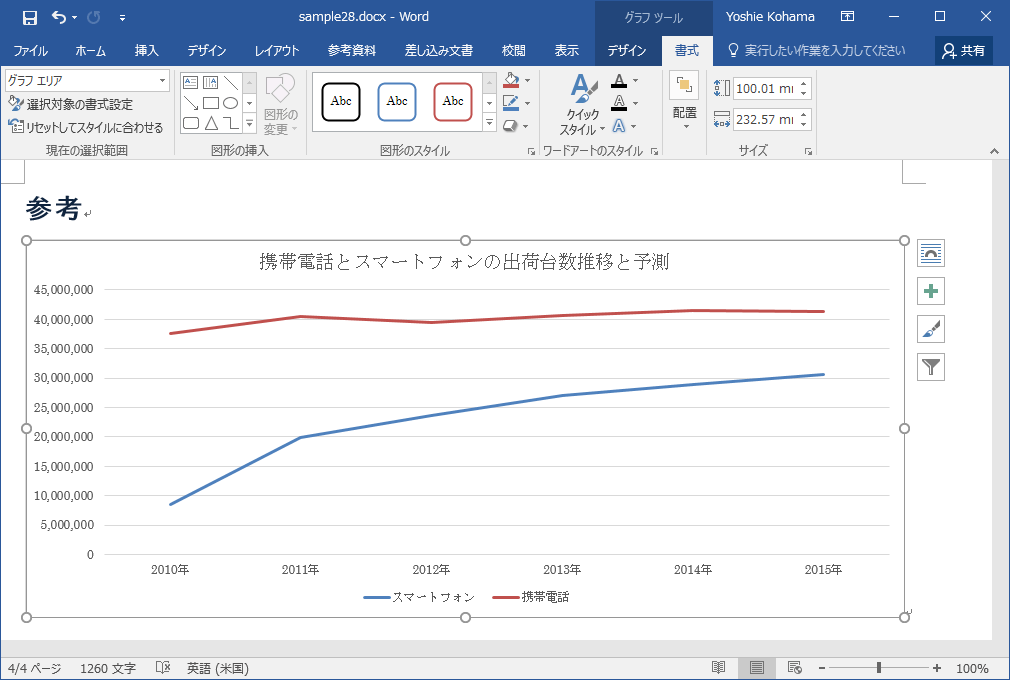Switch to Read Mode view in the status bar
Viewport: 1010px width, 680px height.
[718, 668]
